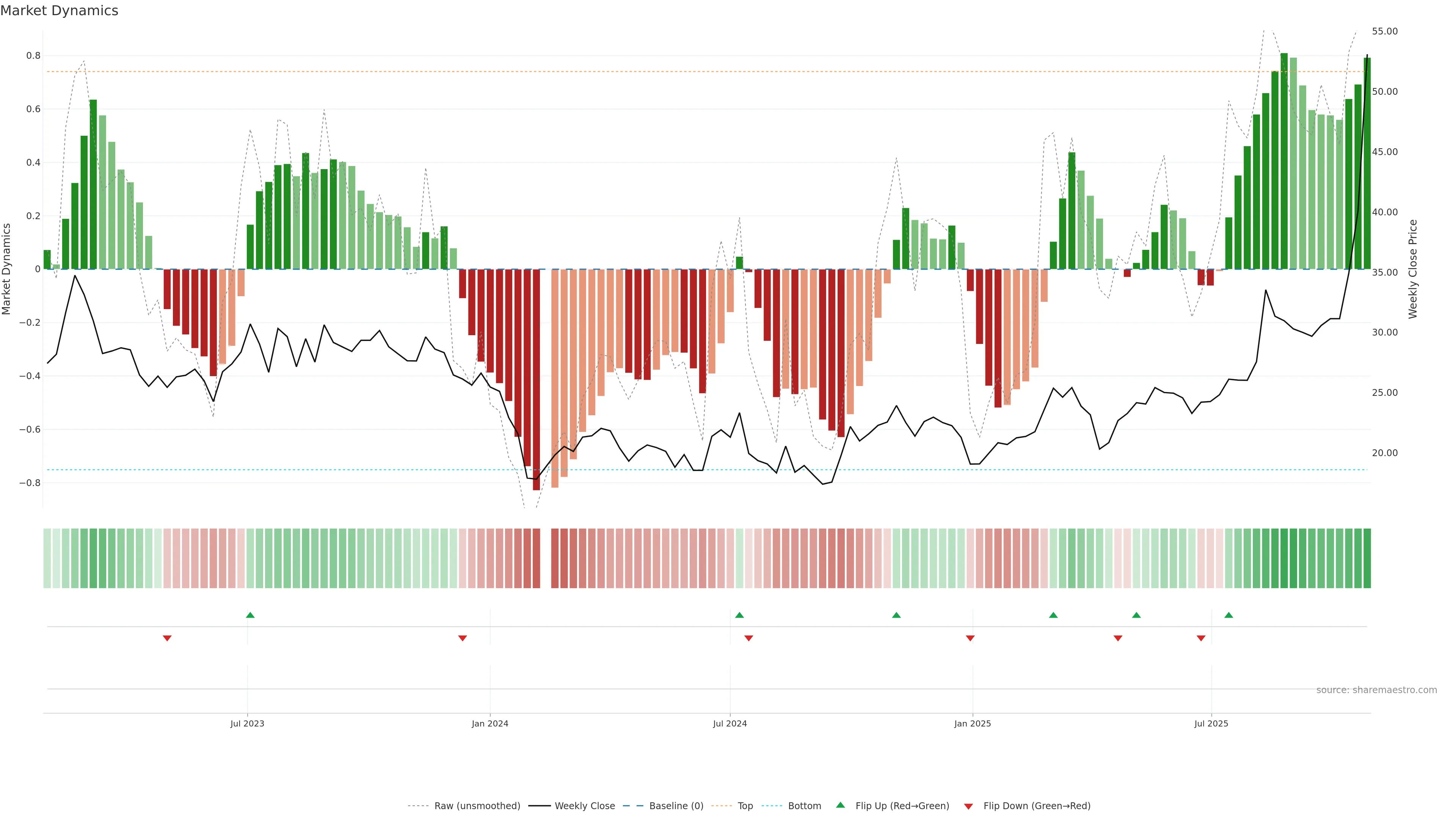The width and height of the screenshot is (1456, 819).
Task: Click the green flip-up marker at Jul 2024
Action: tap(739, 615)
